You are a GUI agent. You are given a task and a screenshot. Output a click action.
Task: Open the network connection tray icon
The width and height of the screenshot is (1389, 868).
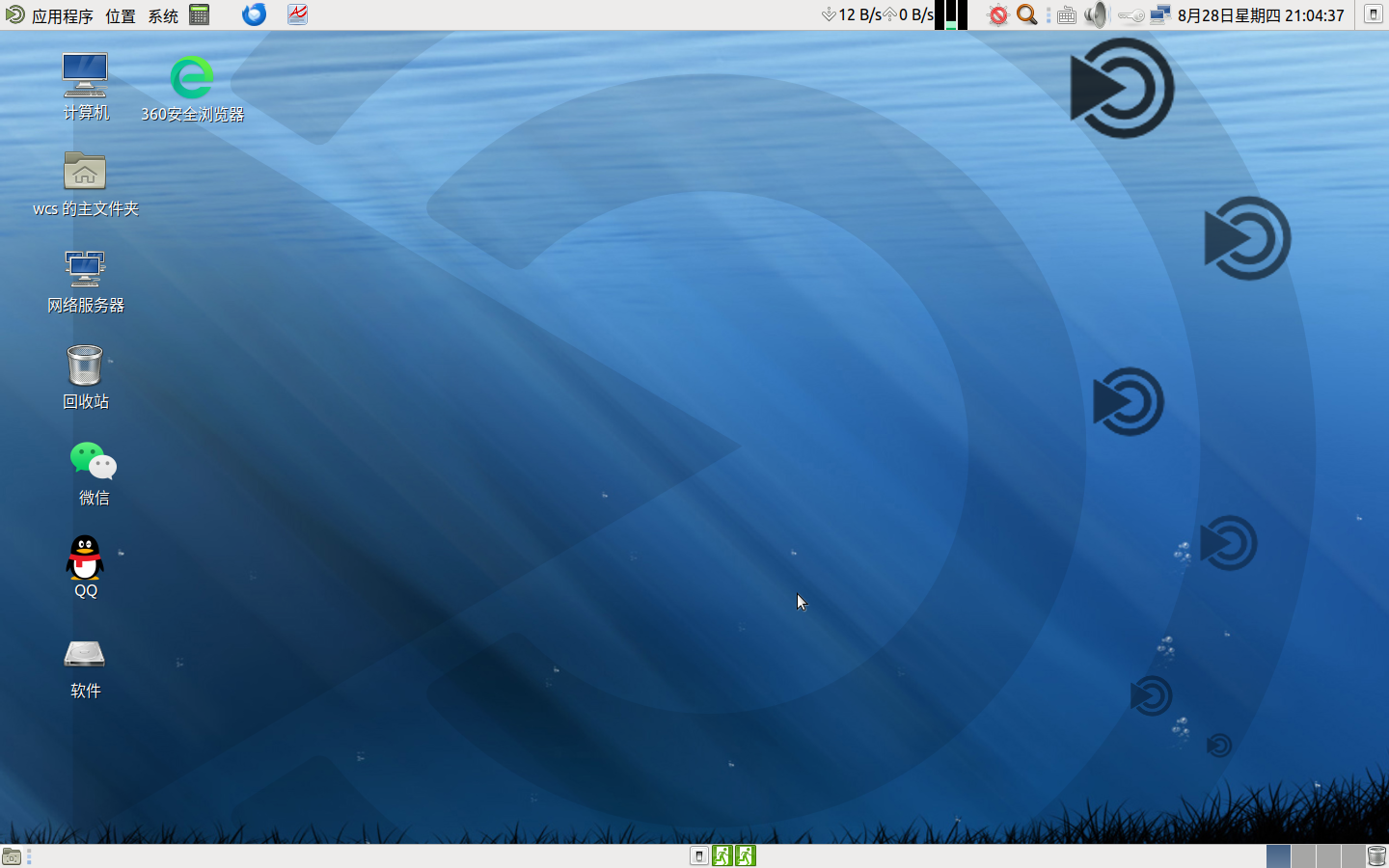tap(1159, 14)
